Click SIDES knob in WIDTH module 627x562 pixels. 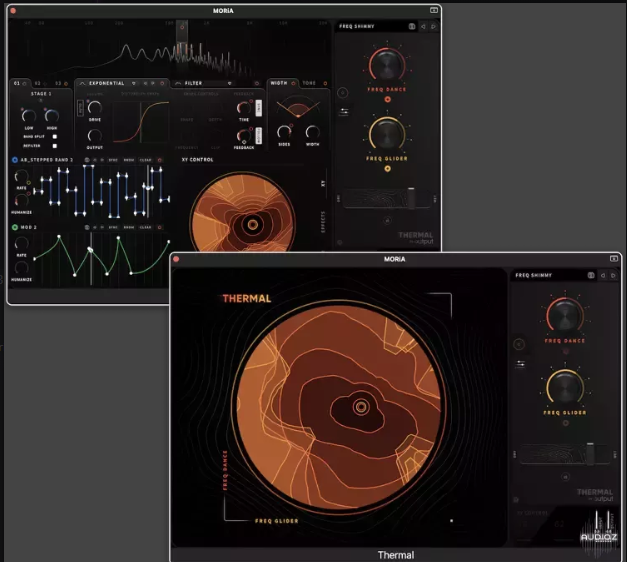(284, 132)
